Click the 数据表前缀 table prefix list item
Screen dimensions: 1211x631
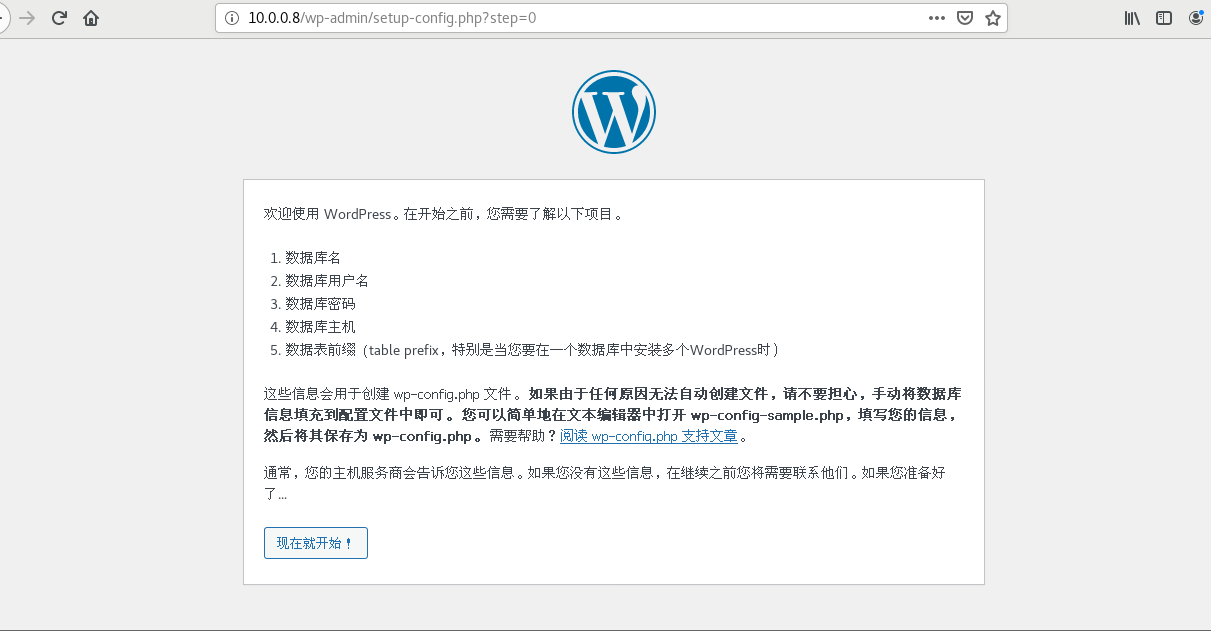click(532, 350)
